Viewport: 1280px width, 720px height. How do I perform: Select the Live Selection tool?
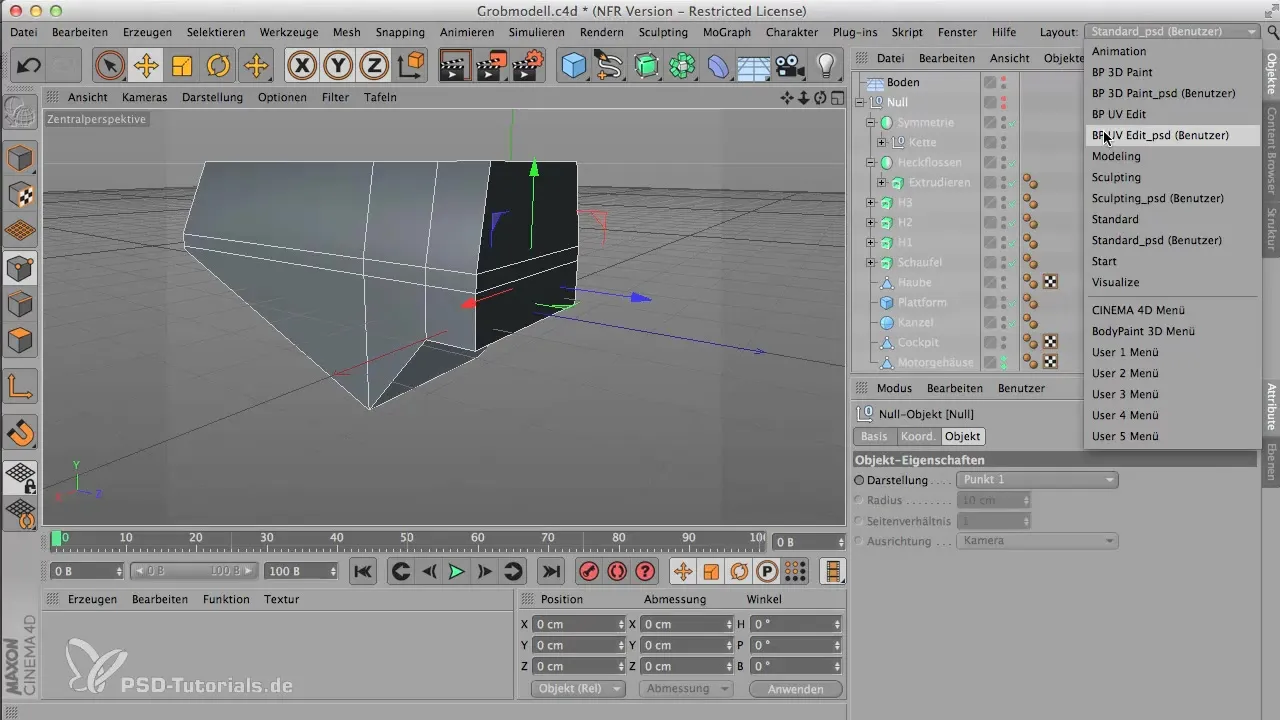[x=110, y=66]
